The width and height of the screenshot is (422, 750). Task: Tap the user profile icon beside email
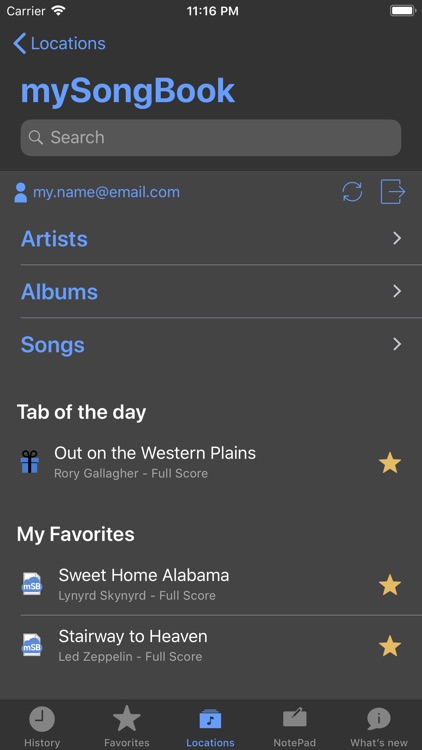tap(21, 193)
